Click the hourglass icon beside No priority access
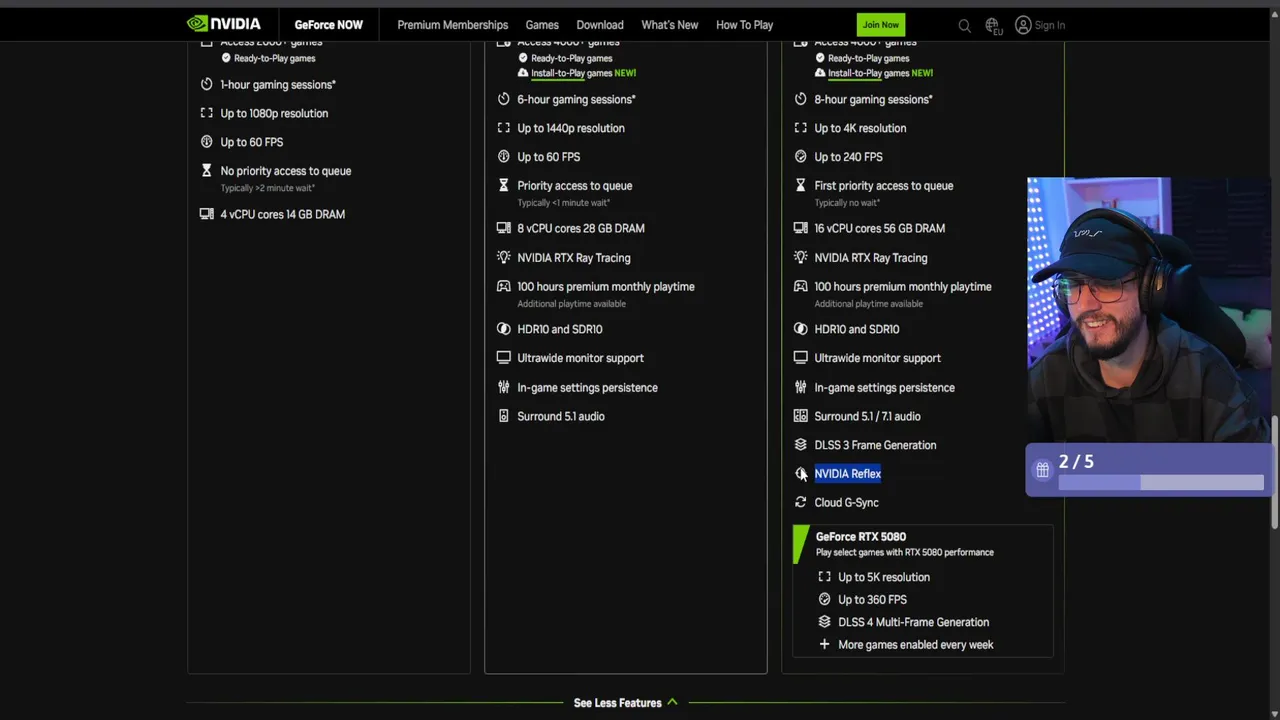Screen dimensions: 1280x720 pos(206,171)
